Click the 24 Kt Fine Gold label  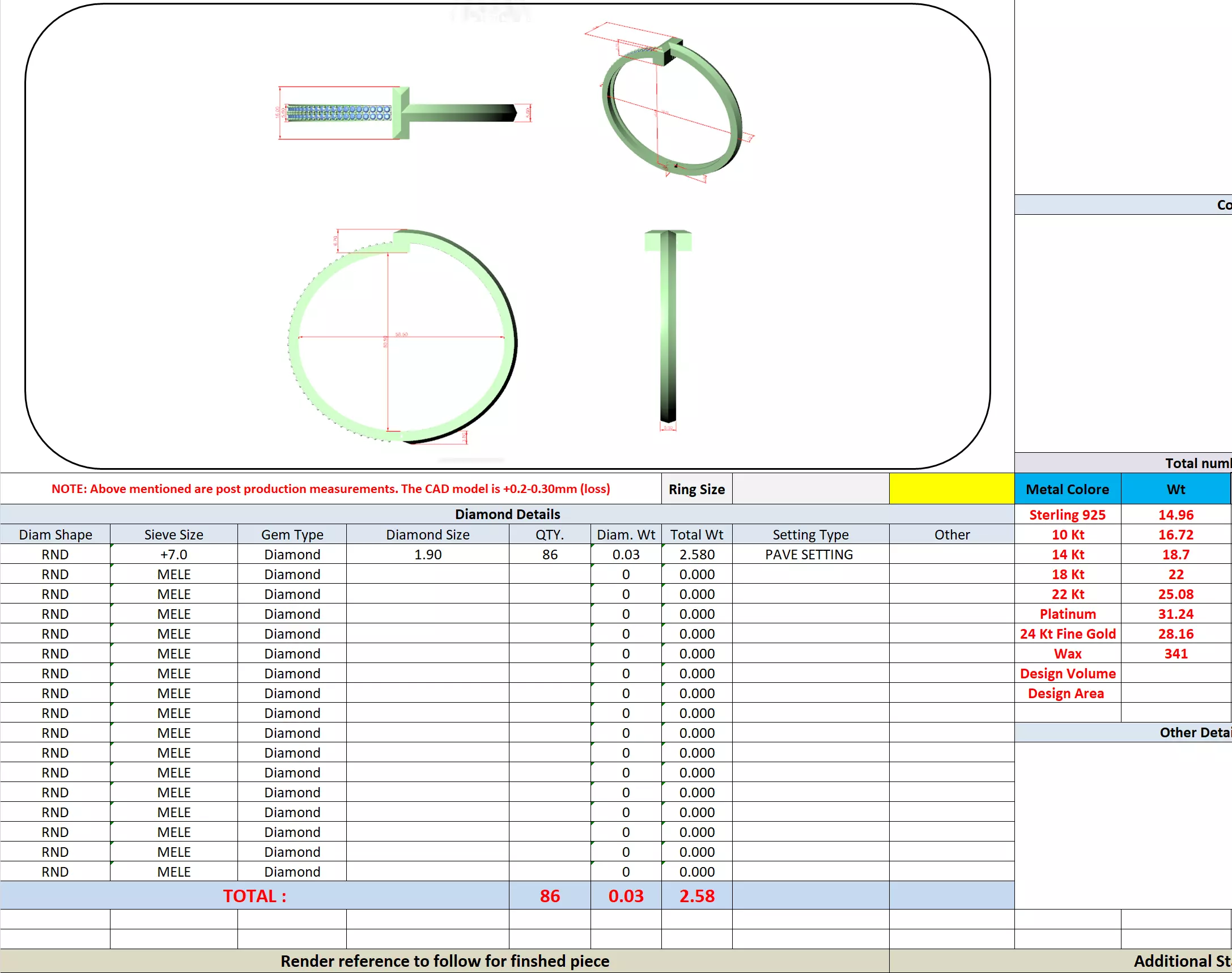(1067, 634)
